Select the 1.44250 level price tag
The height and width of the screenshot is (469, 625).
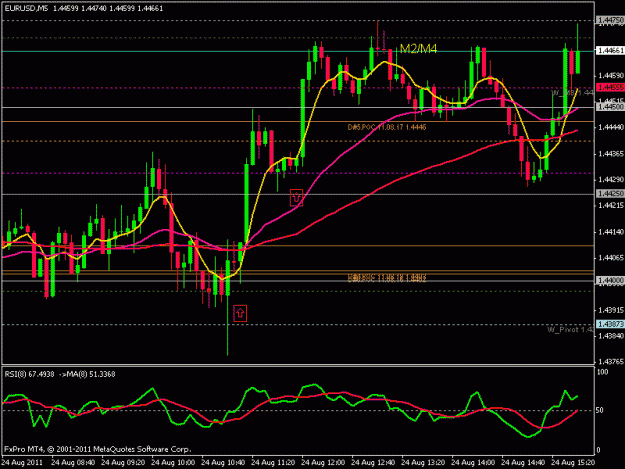point(610,194)
